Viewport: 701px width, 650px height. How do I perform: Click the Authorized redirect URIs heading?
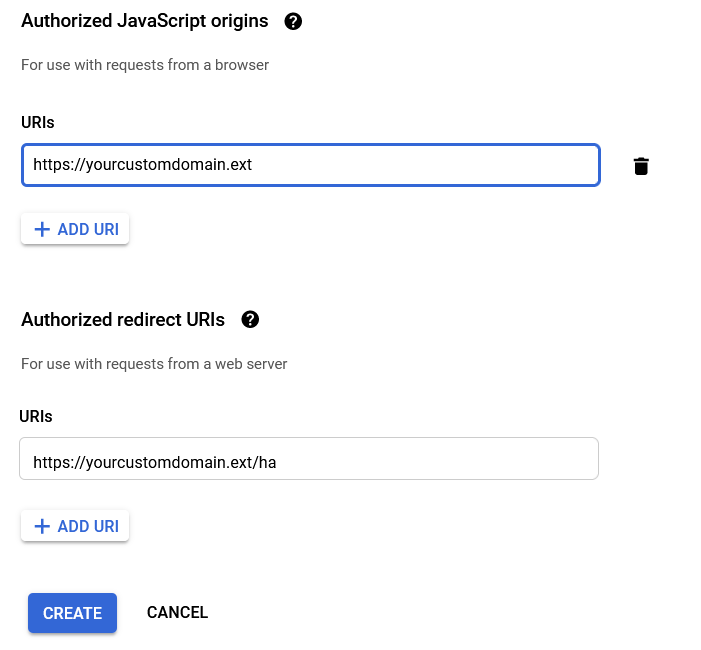pos(123,320)
